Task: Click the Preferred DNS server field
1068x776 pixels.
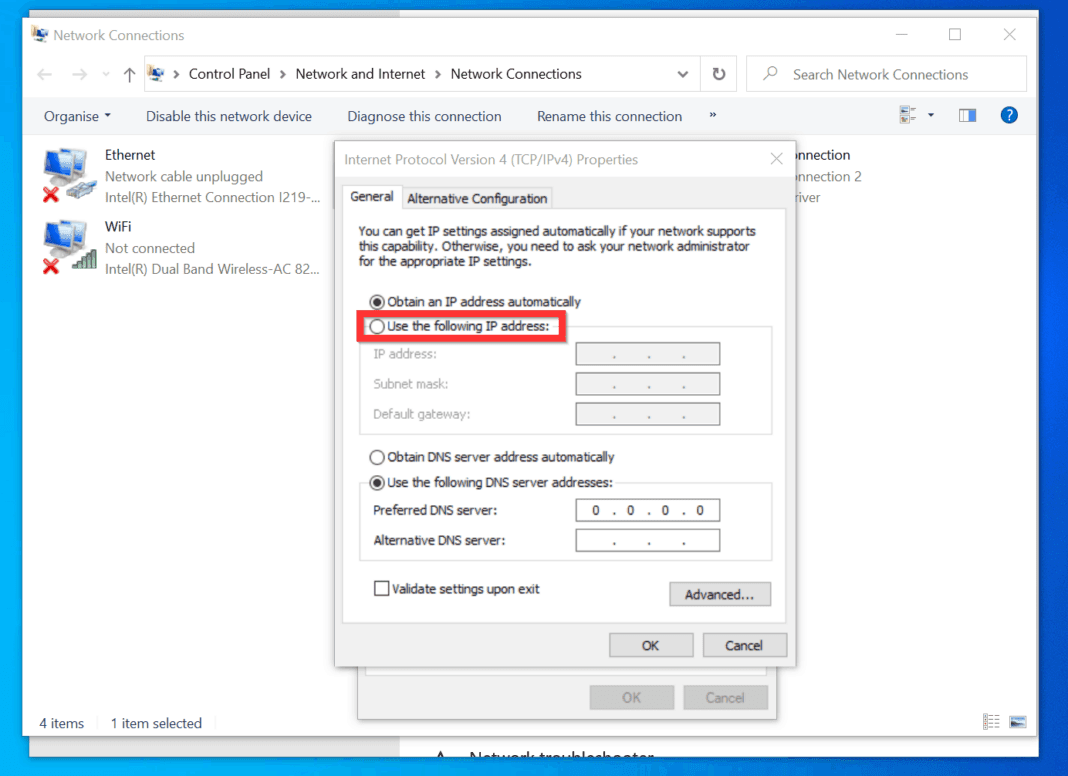Action: coord(647,510)
